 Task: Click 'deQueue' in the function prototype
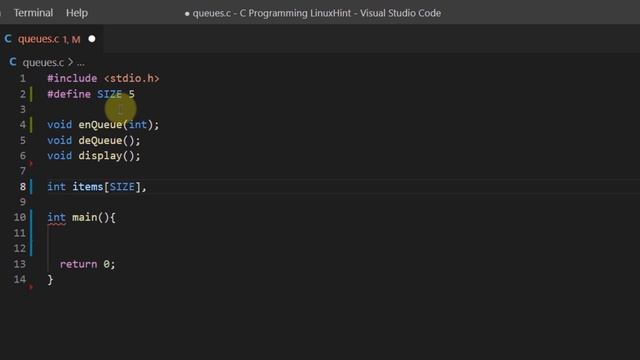pyautogui.click(x=100, y=141)
